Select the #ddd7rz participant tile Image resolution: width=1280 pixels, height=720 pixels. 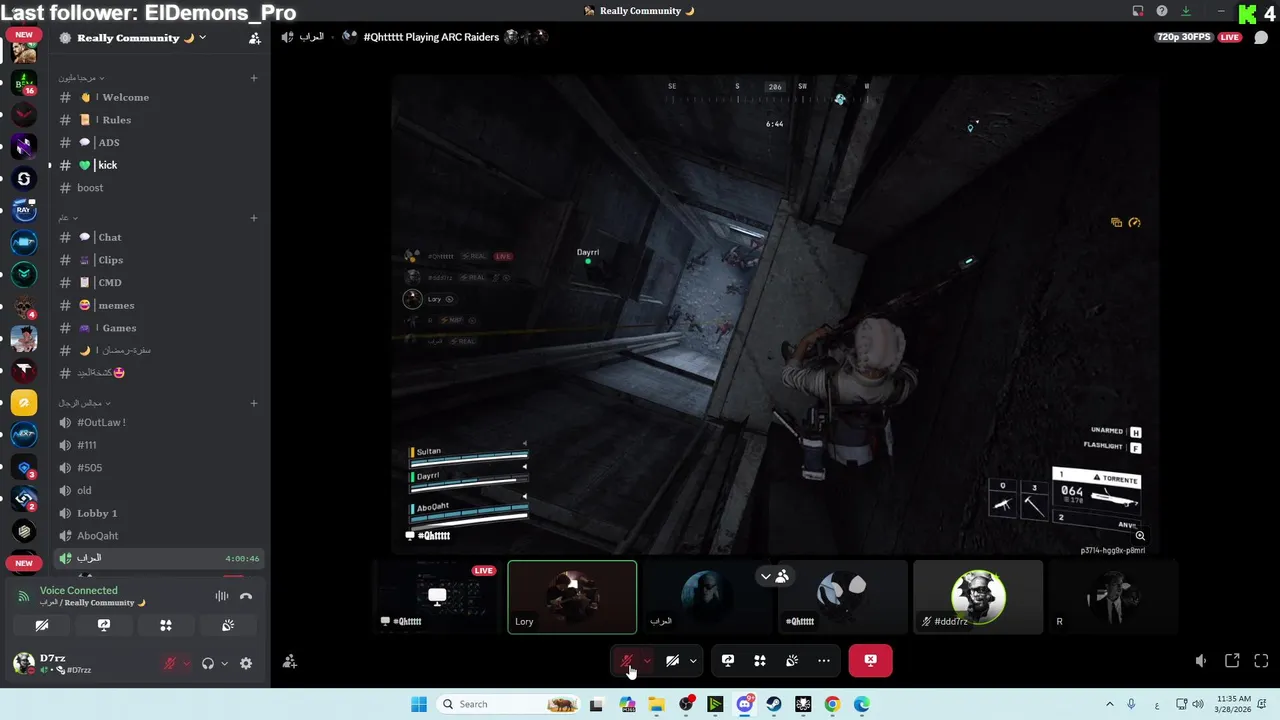pyautogui.click(x=978, y=597)
